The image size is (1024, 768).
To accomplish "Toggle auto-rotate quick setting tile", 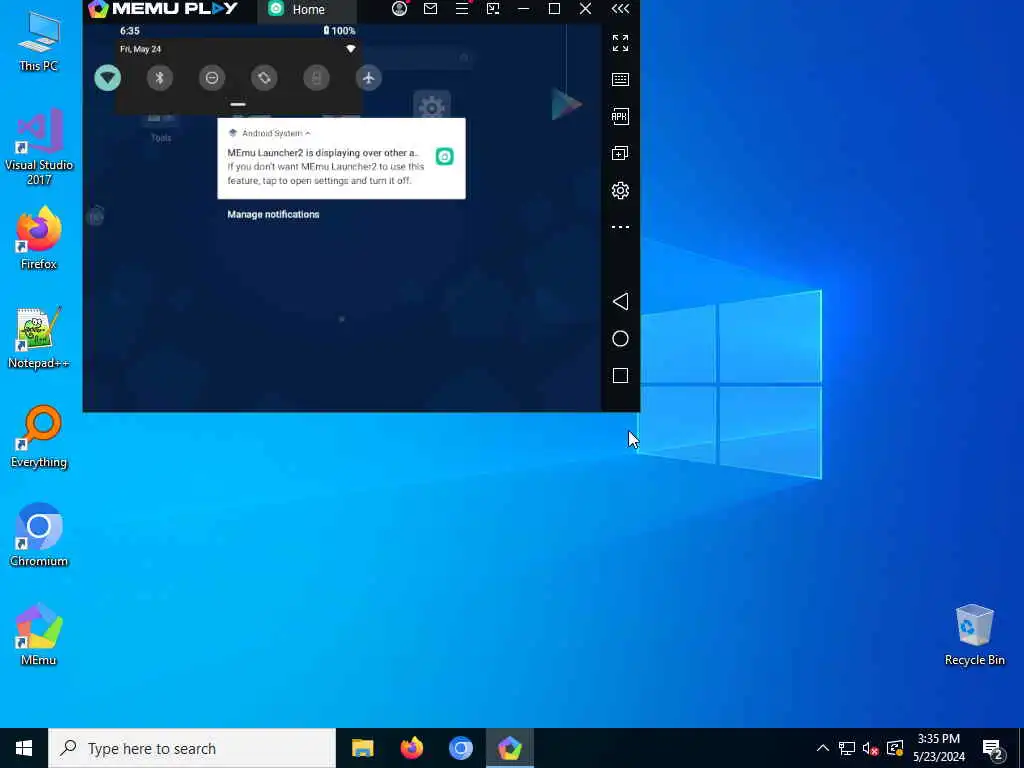I will (x=264, y=78).
